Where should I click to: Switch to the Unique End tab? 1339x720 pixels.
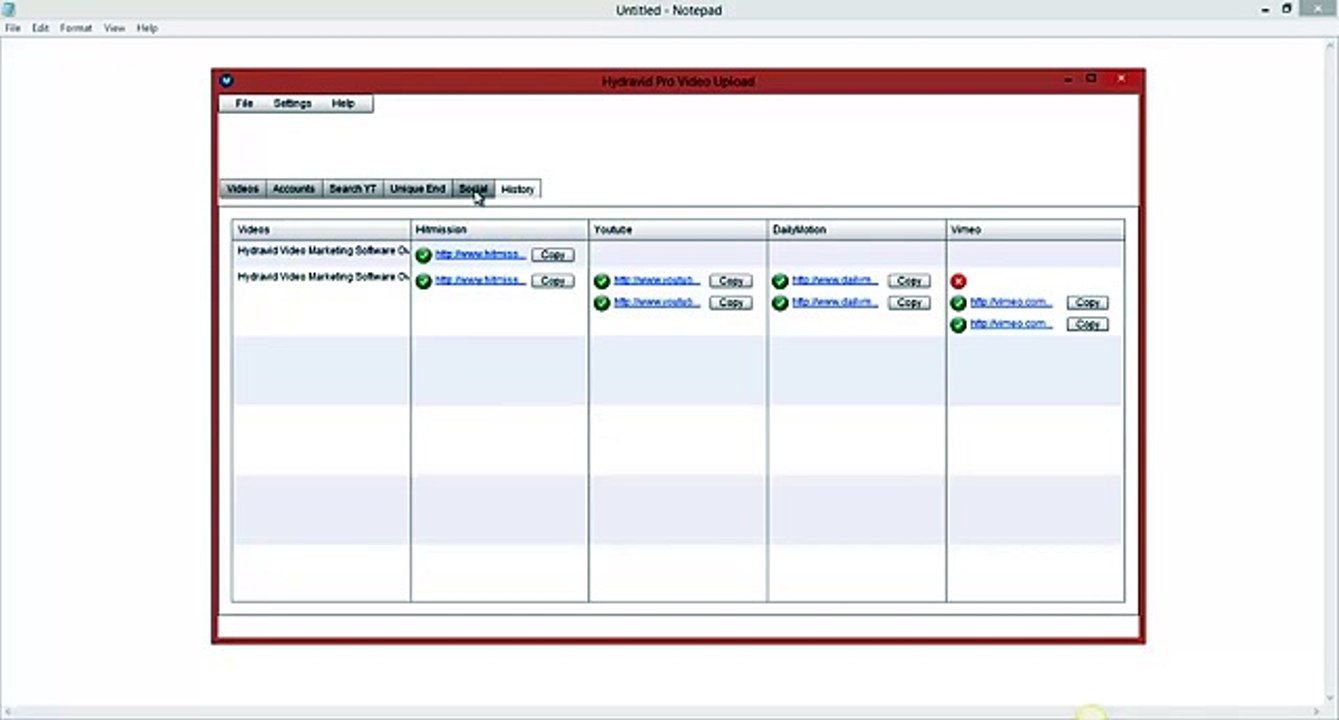[x=418, y=189]
